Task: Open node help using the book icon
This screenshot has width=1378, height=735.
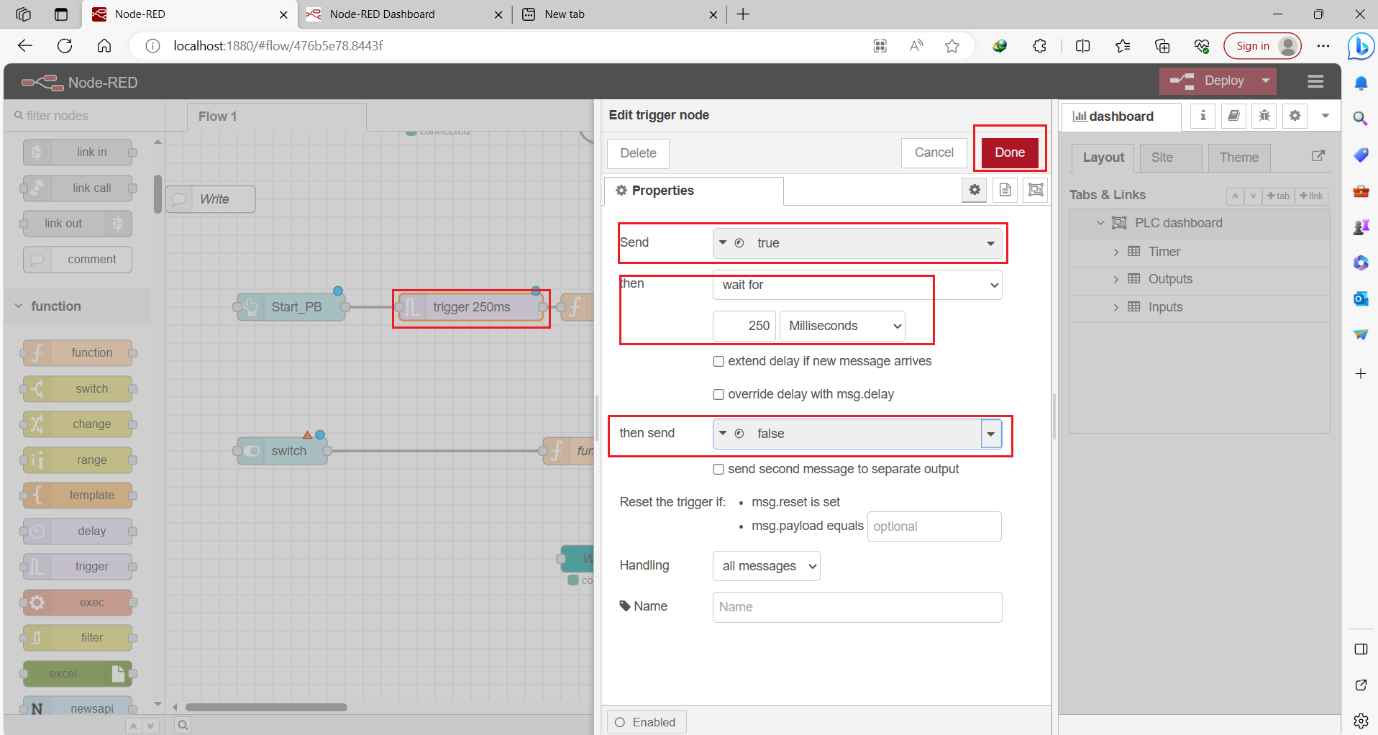Action: 1233,116
